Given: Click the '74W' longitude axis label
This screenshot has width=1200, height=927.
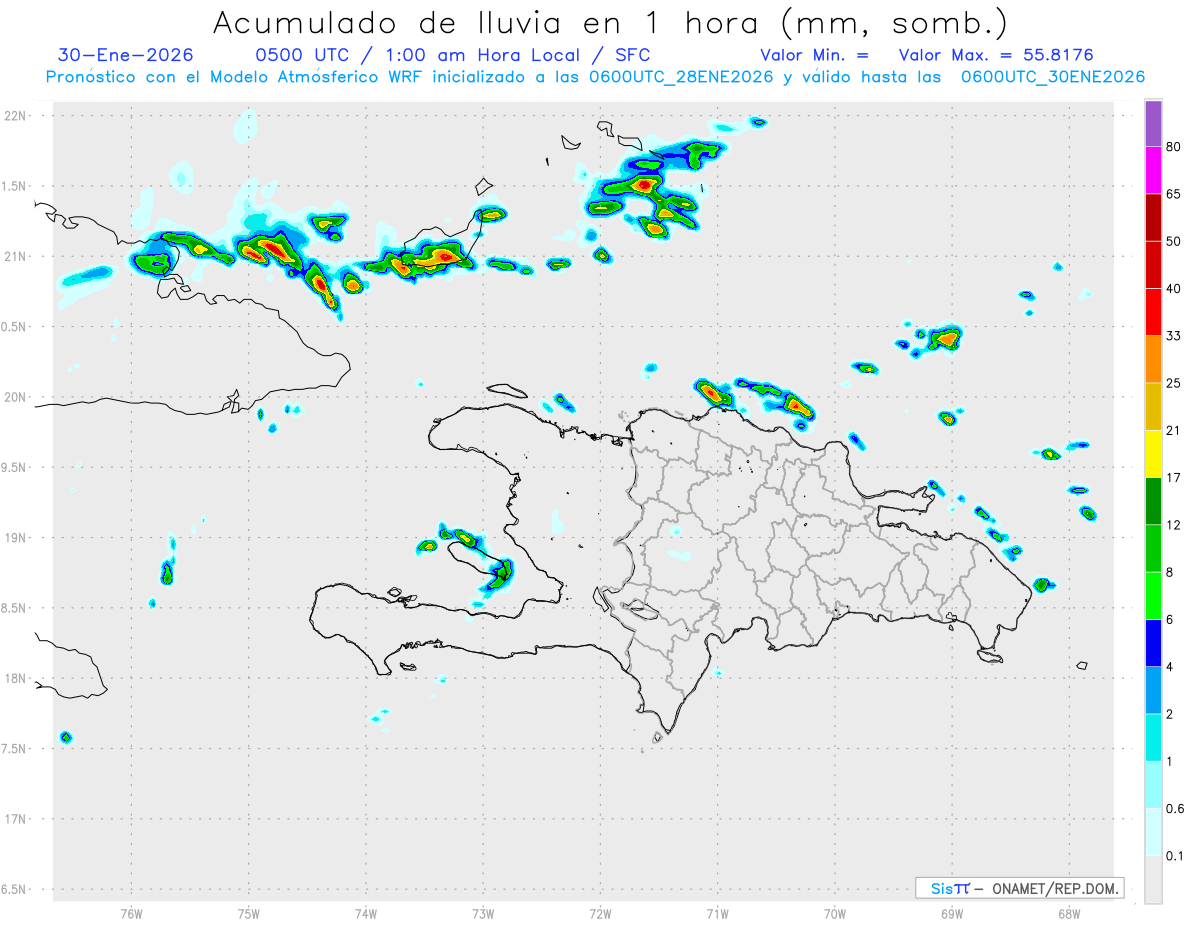Looking at the screenshot, I should (365, 913).
